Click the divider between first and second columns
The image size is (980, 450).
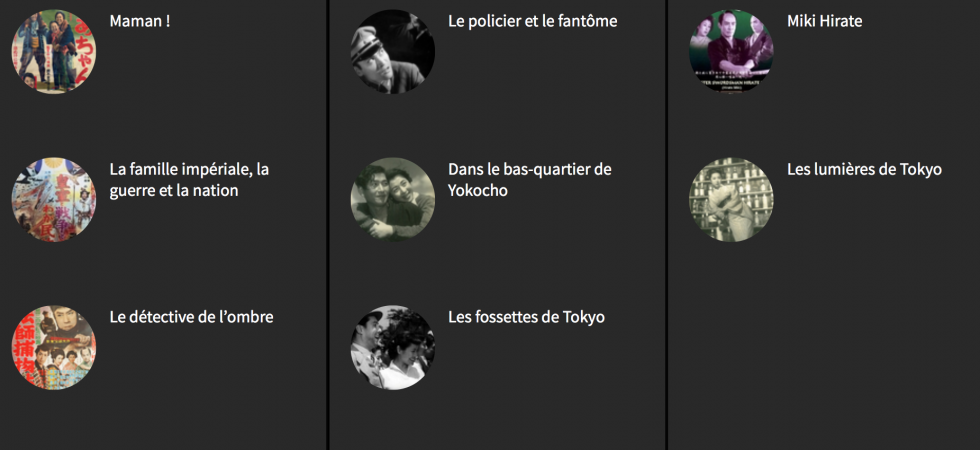[x=328, y=225]
